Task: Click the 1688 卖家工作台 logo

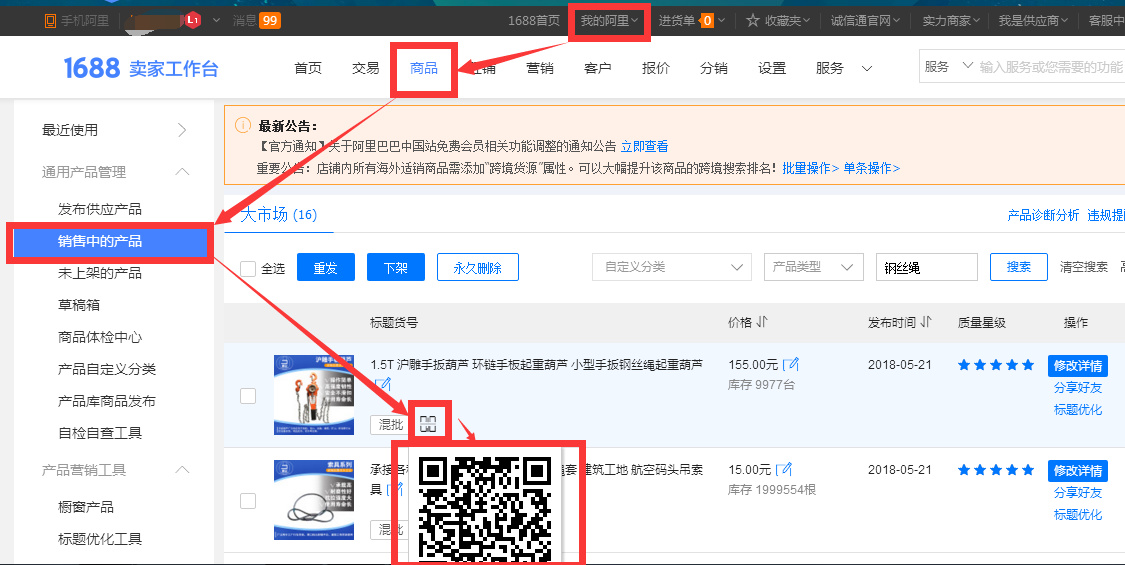Action: pos(141,68)
